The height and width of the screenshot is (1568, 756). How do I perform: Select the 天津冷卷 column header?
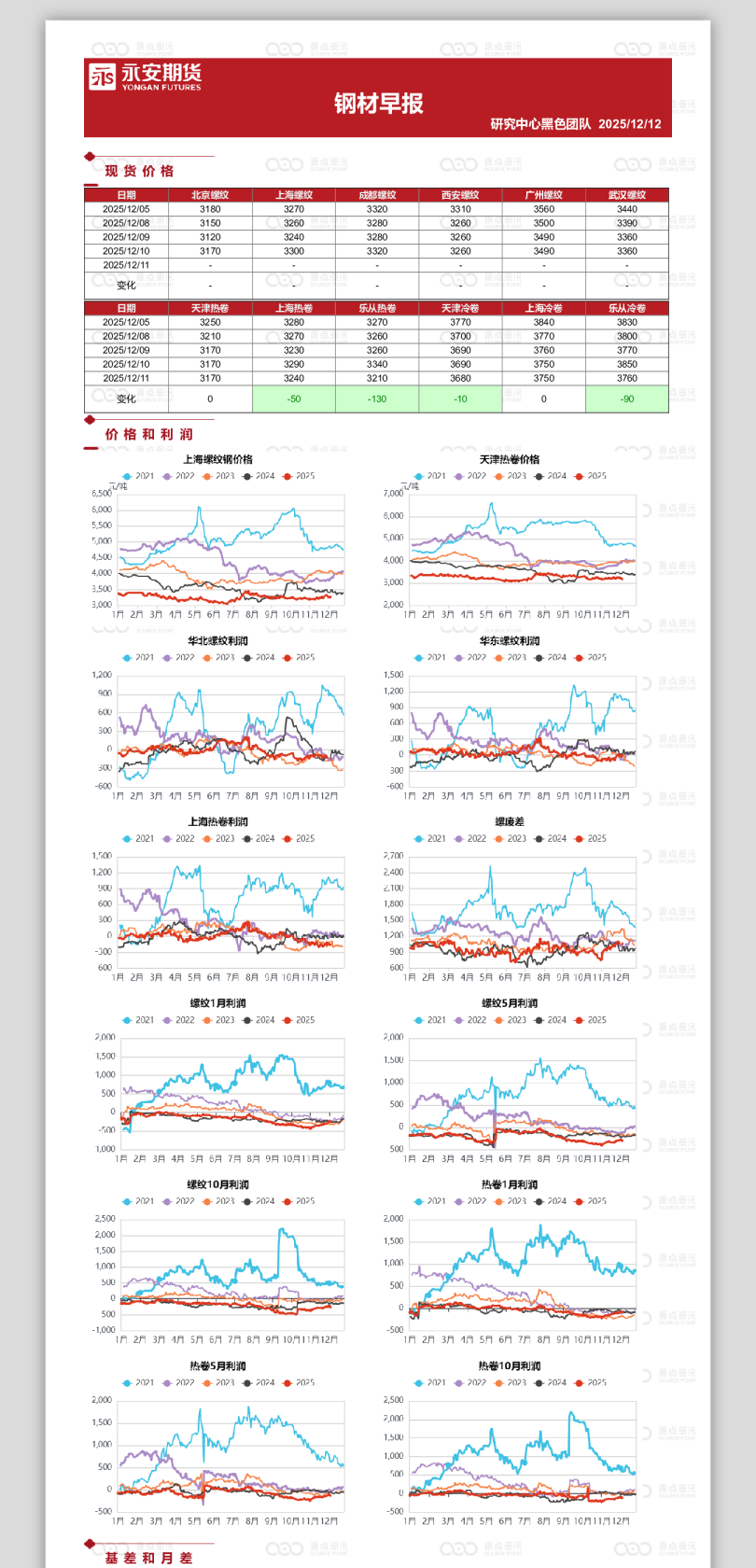coord(460,308)
